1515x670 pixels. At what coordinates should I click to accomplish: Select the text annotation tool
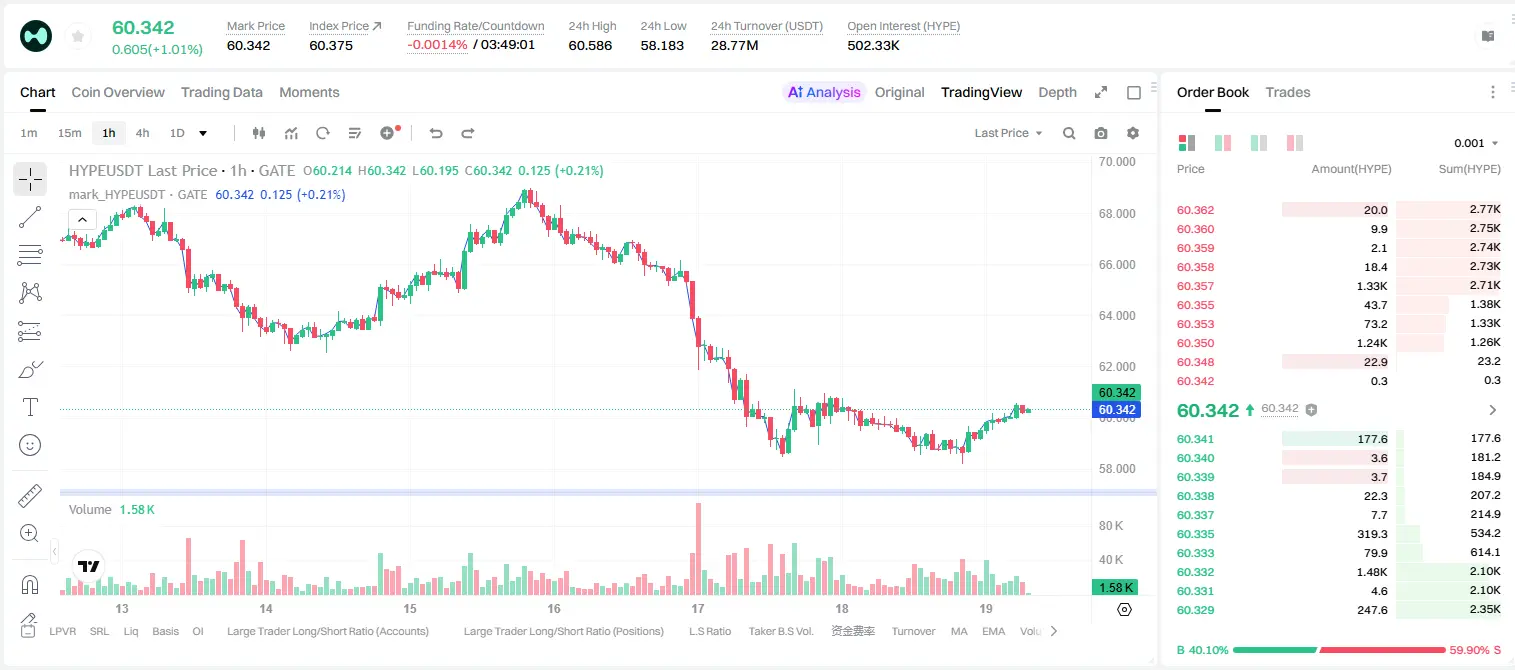coord(30,407)
